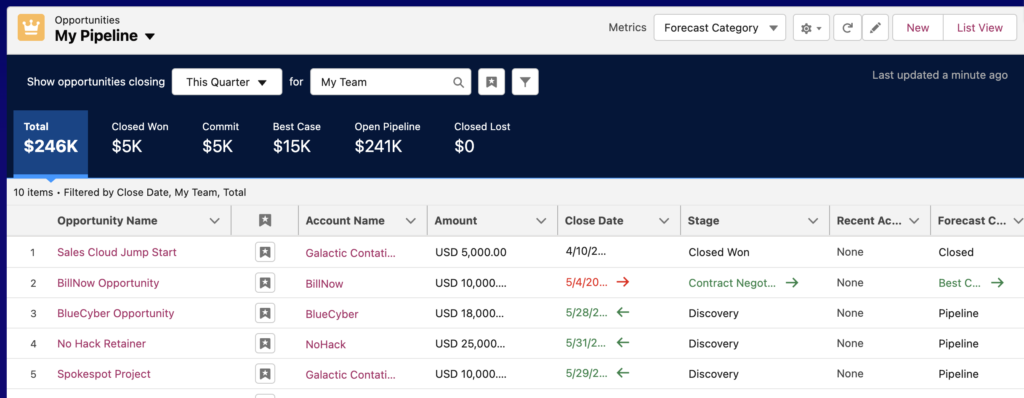Open the NoHack account link

pyautogui.click(x=325, y=344)
